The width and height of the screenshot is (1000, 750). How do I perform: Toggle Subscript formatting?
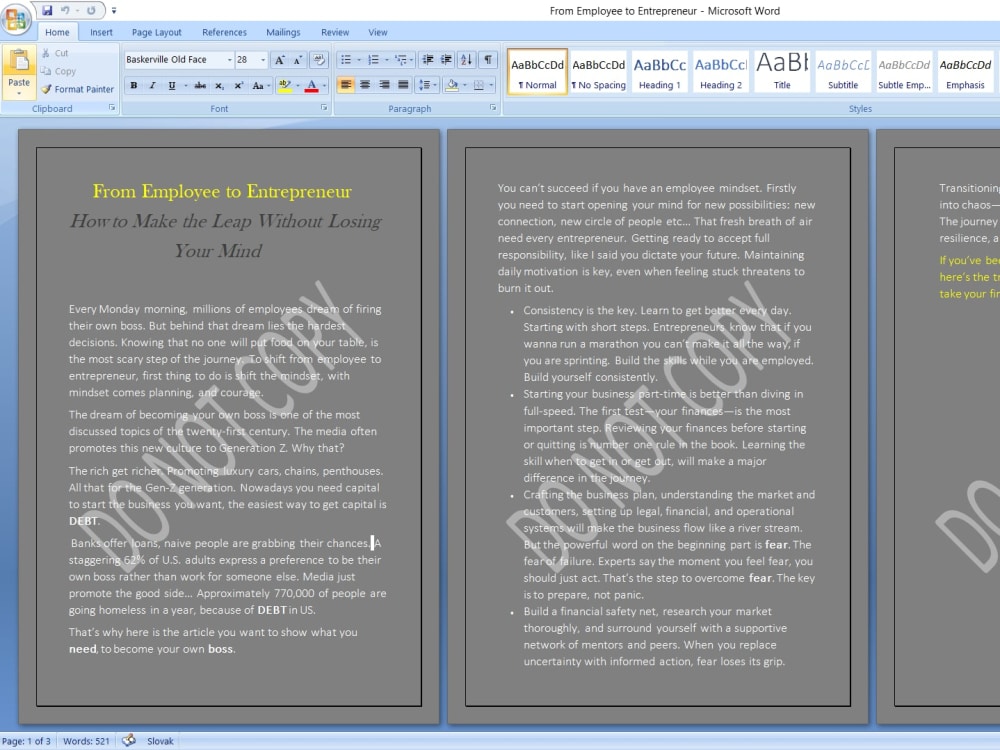coord(219,85)
